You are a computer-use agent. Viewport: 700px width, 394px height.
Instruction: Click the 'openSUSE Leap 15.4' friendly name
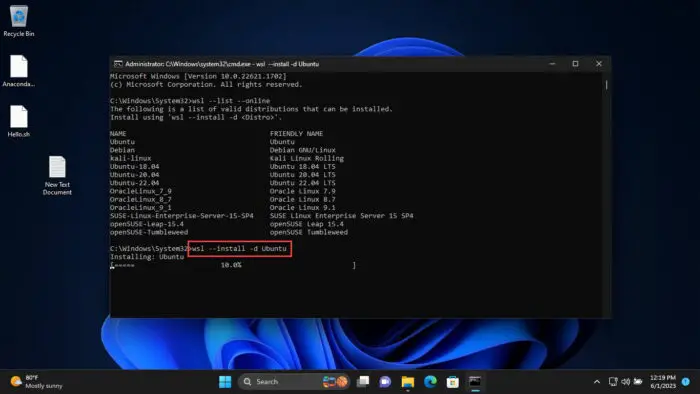307,224
